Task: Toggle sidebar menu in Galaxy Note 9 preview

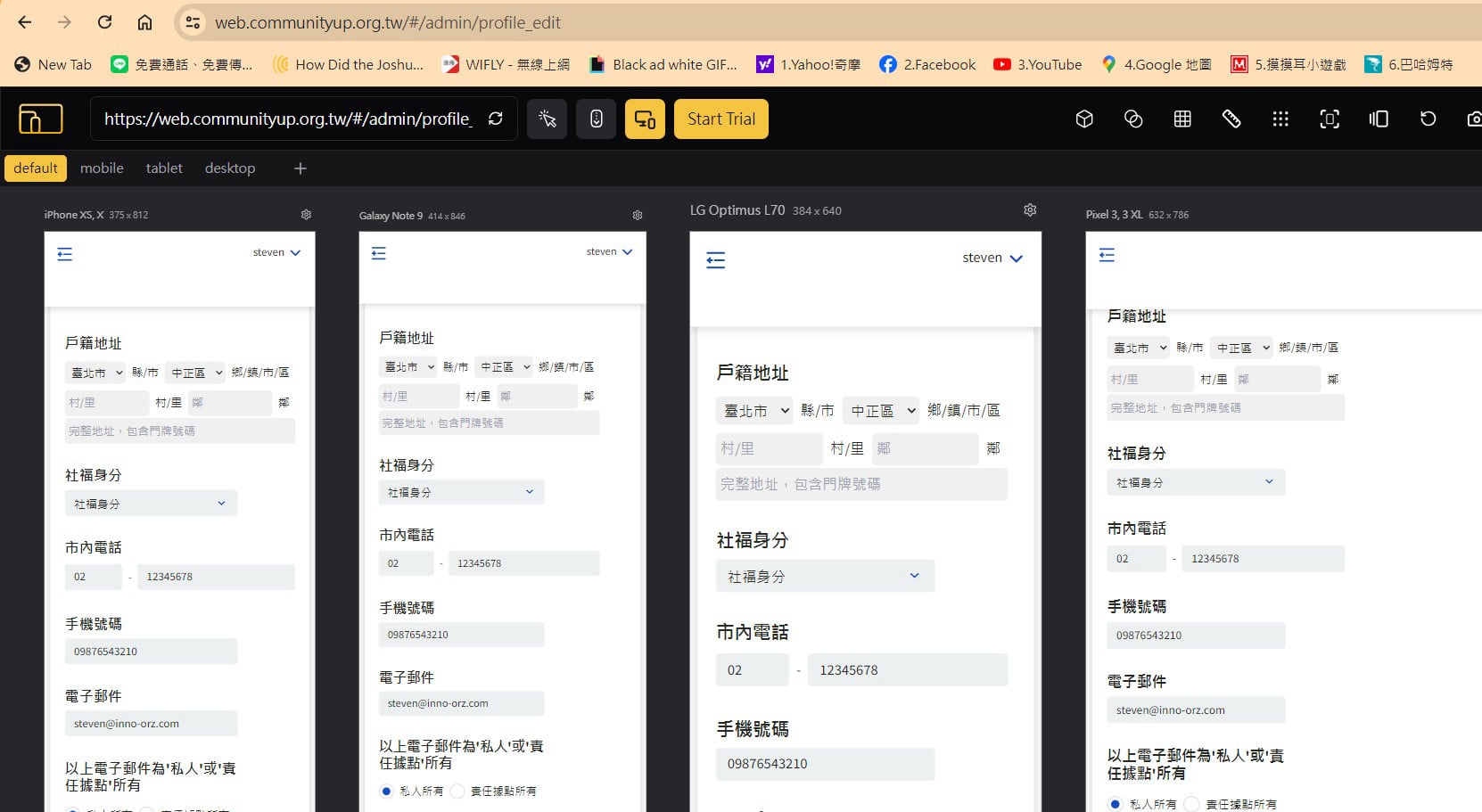Action: point(379,254)
